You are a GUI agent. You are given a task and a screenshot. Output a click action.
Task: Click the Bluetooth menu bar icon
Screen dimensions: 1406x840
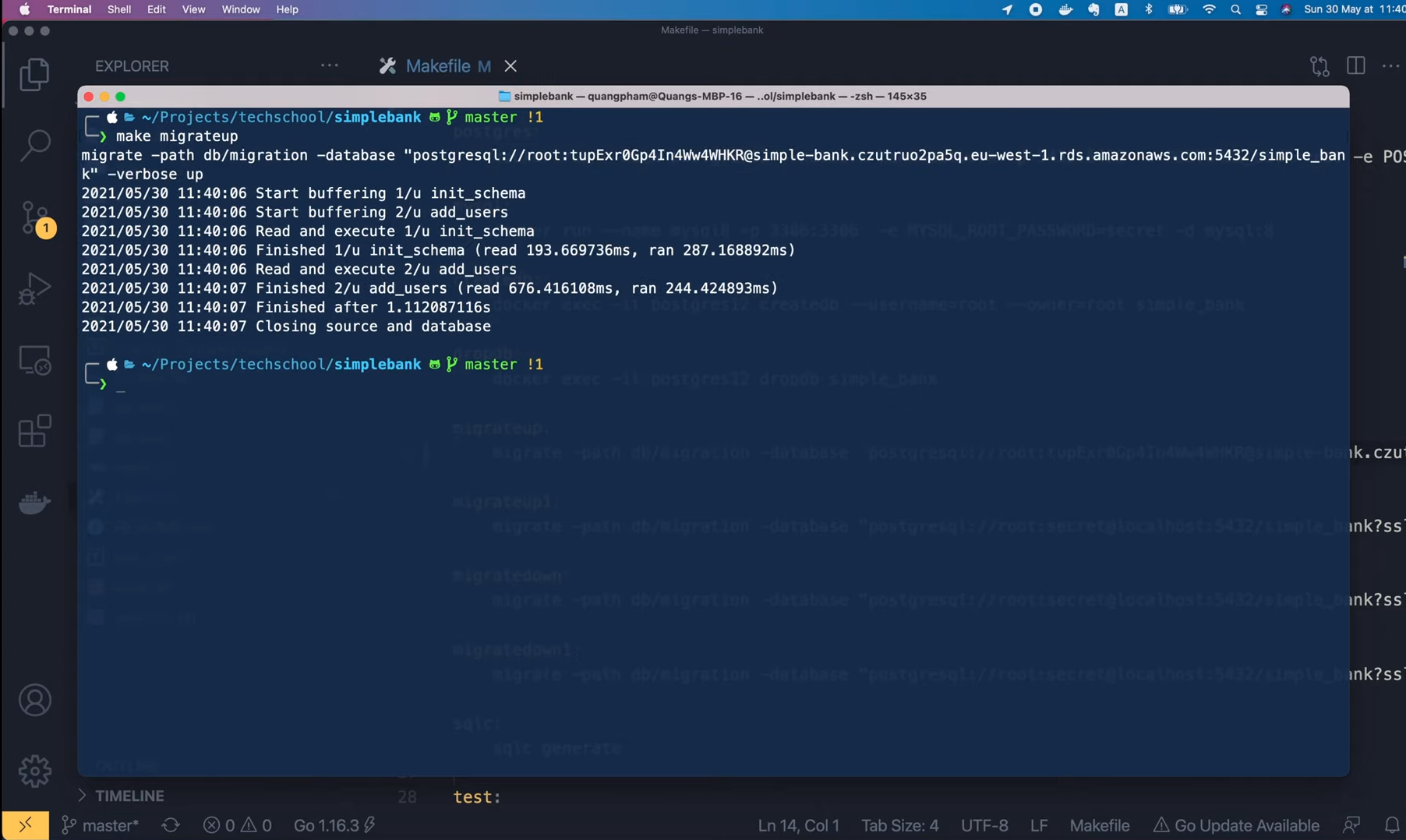tap(1148, 9)
